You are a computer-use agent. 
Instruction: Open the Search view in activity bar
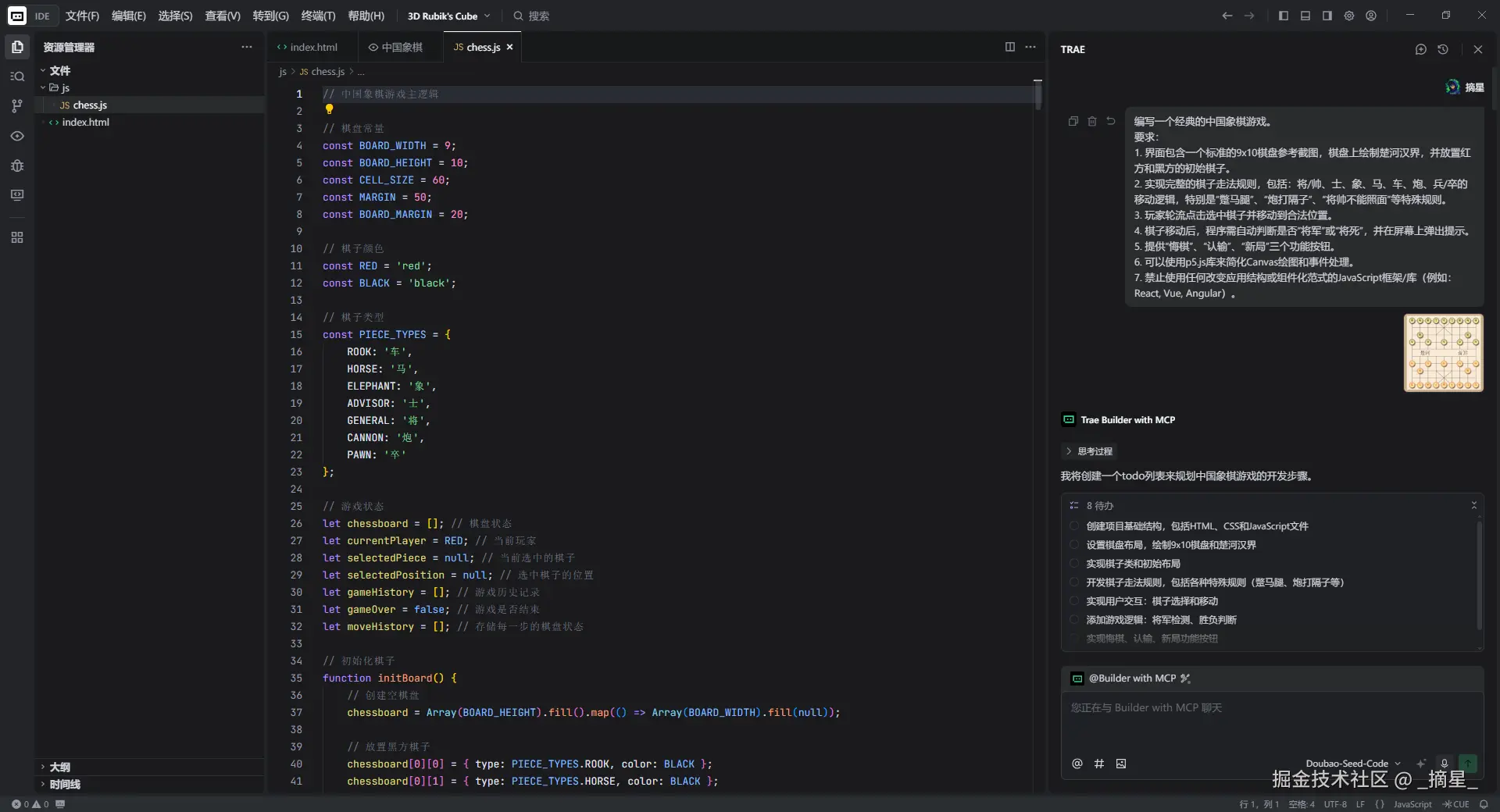(x=17, y=77)
